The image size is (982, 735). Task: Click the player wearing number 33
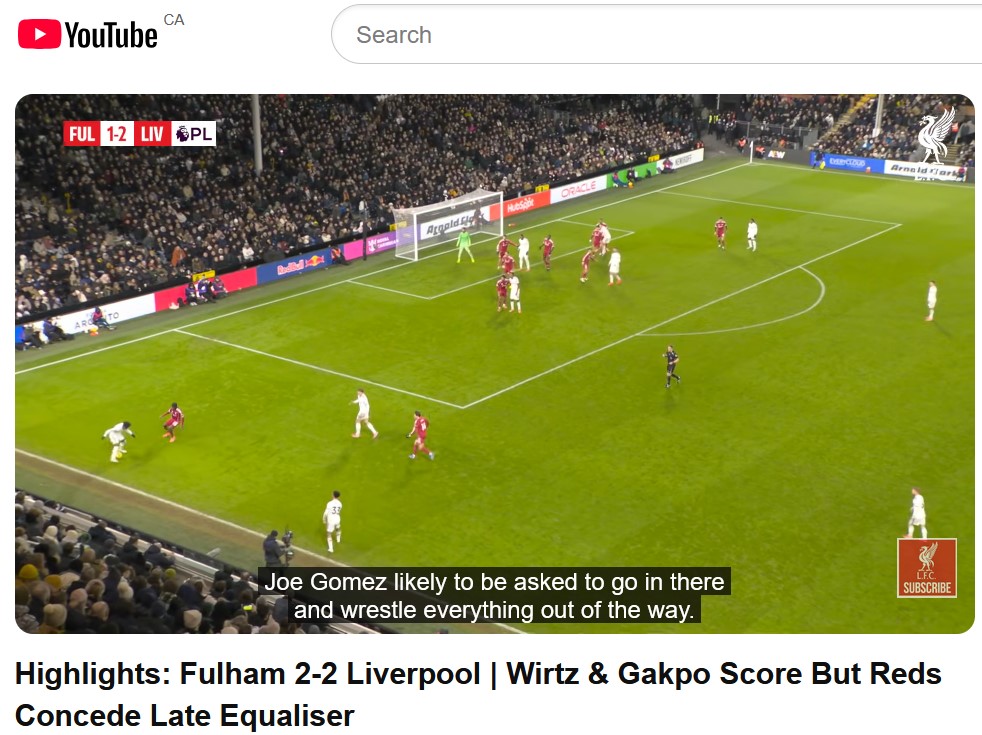pos(333,521)
